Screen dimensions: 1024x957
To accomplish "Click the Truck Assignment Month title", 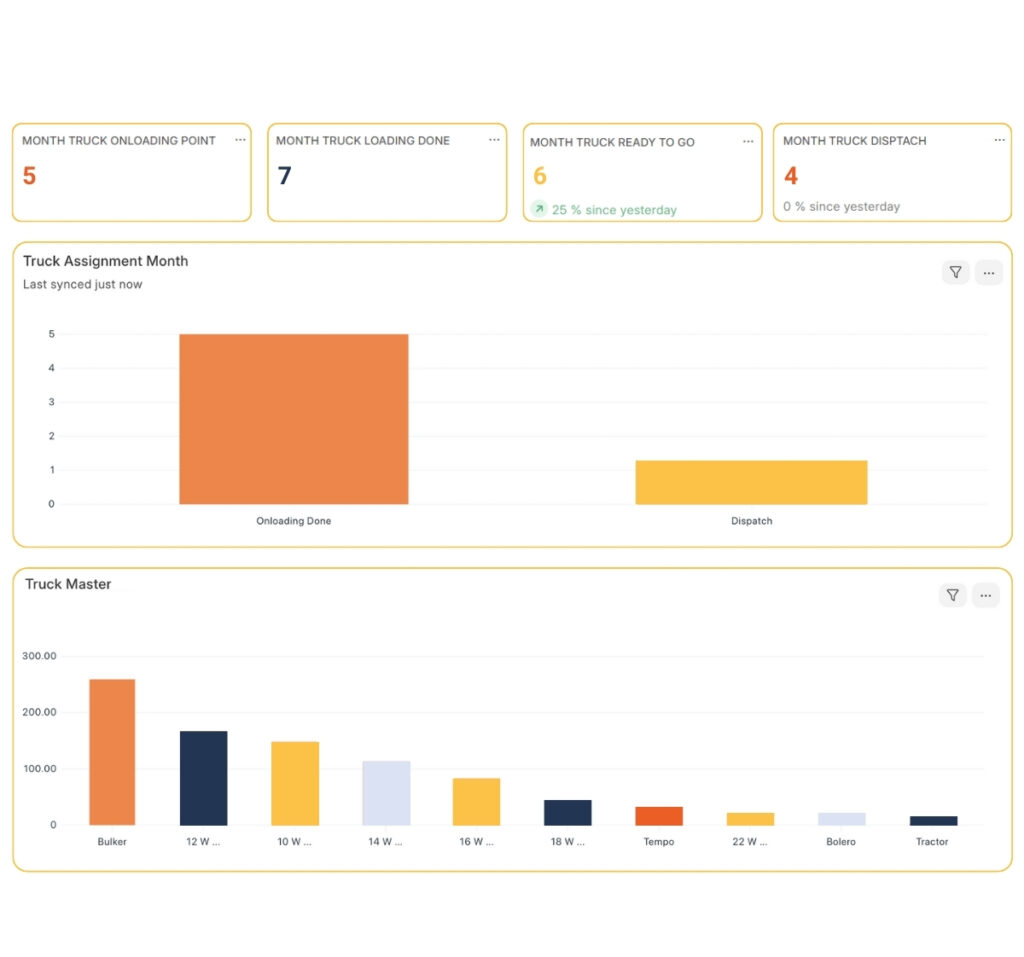I will coord(105,261).
